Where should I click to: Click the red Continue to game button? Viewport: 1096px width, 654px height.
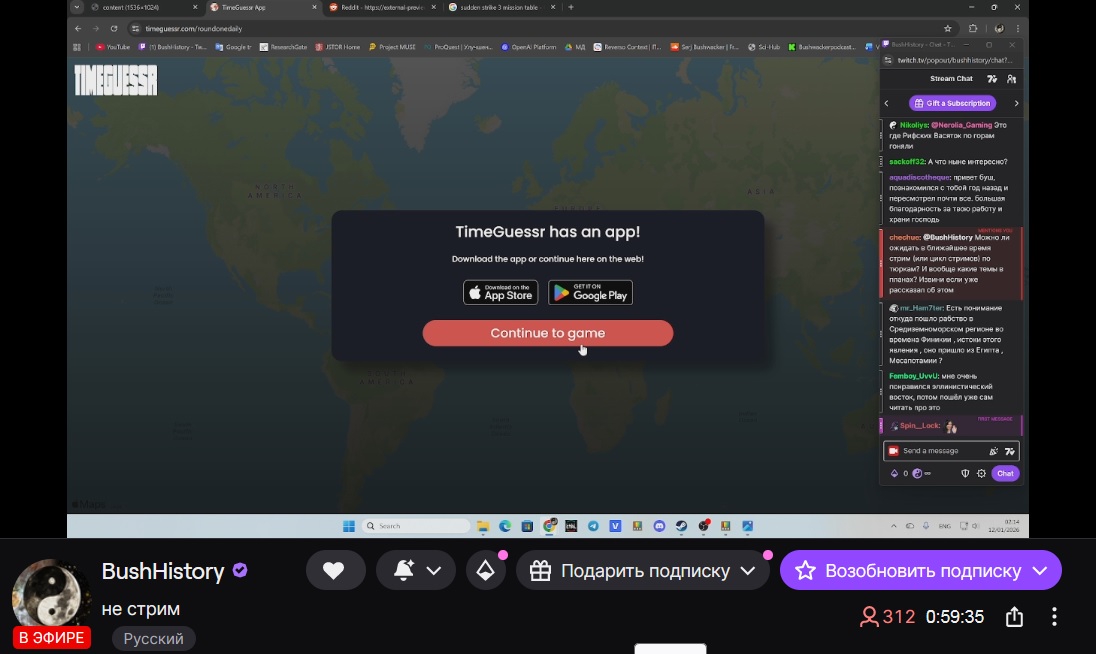[547, 333]
